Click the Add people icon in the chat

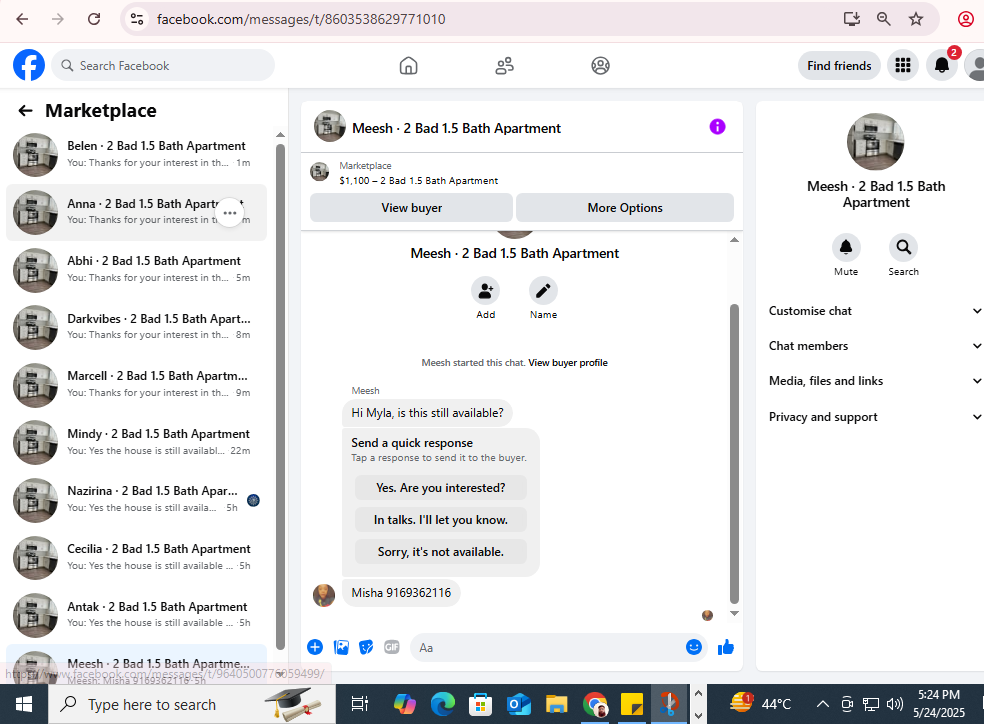pyautogui.click(x=486, y=291)
